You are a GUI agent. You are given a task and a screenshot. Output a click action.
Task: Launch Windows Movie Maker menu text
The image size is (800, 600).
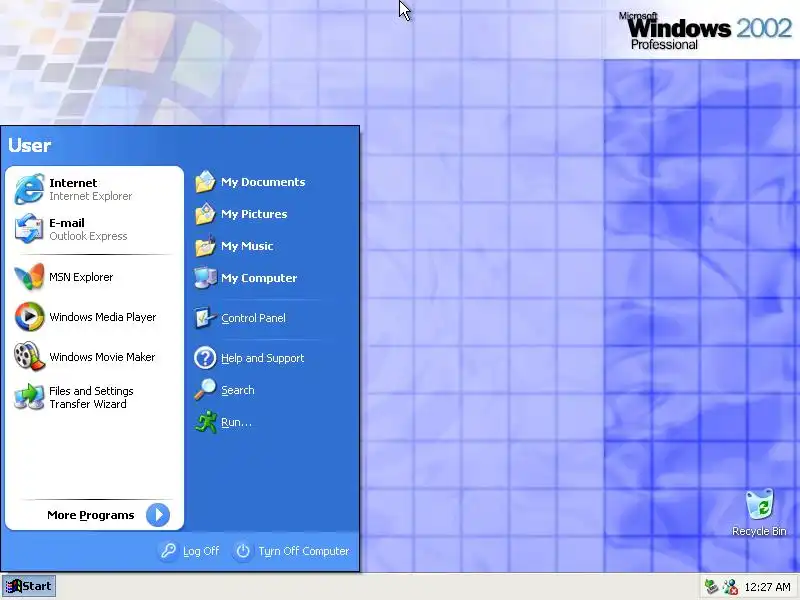(102, 357)
